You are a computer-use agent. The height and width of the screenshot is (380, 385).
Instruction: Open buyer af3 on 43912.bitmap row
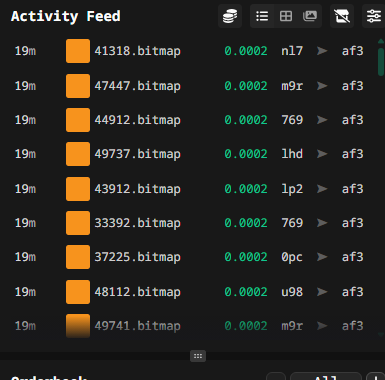coord(352,189)
